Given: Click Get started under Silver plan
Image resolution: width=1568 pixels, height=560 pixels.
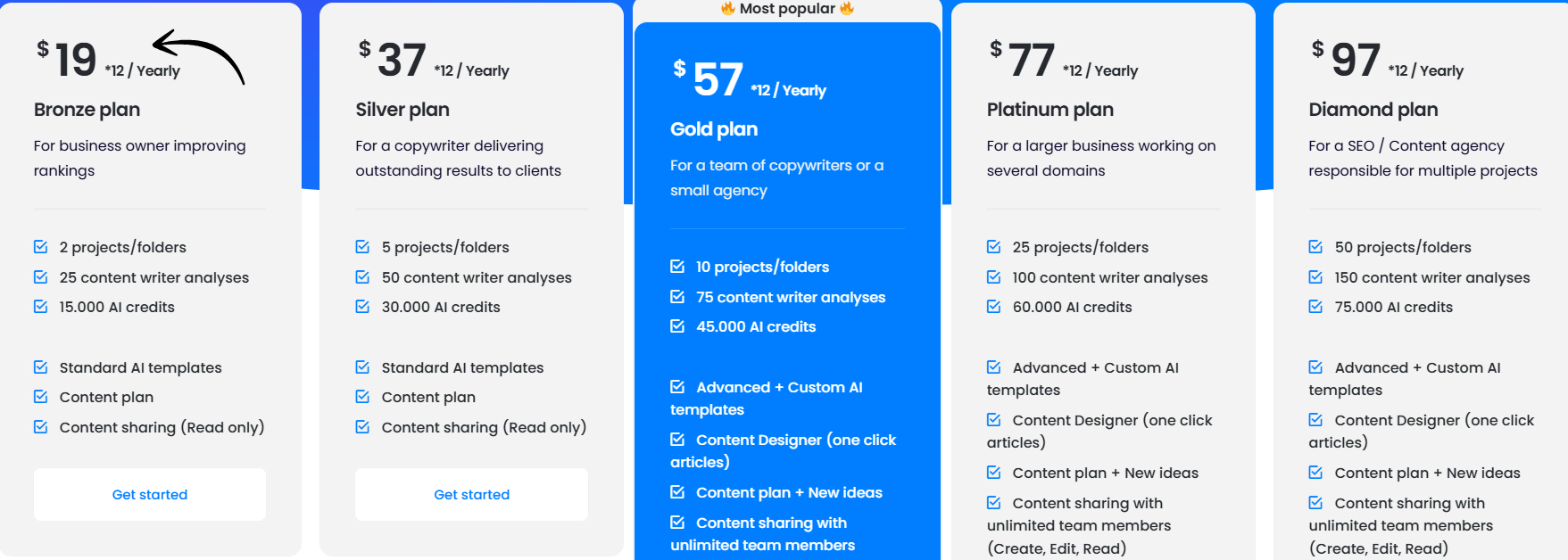Looking at the screenshot, I should 471,495.
